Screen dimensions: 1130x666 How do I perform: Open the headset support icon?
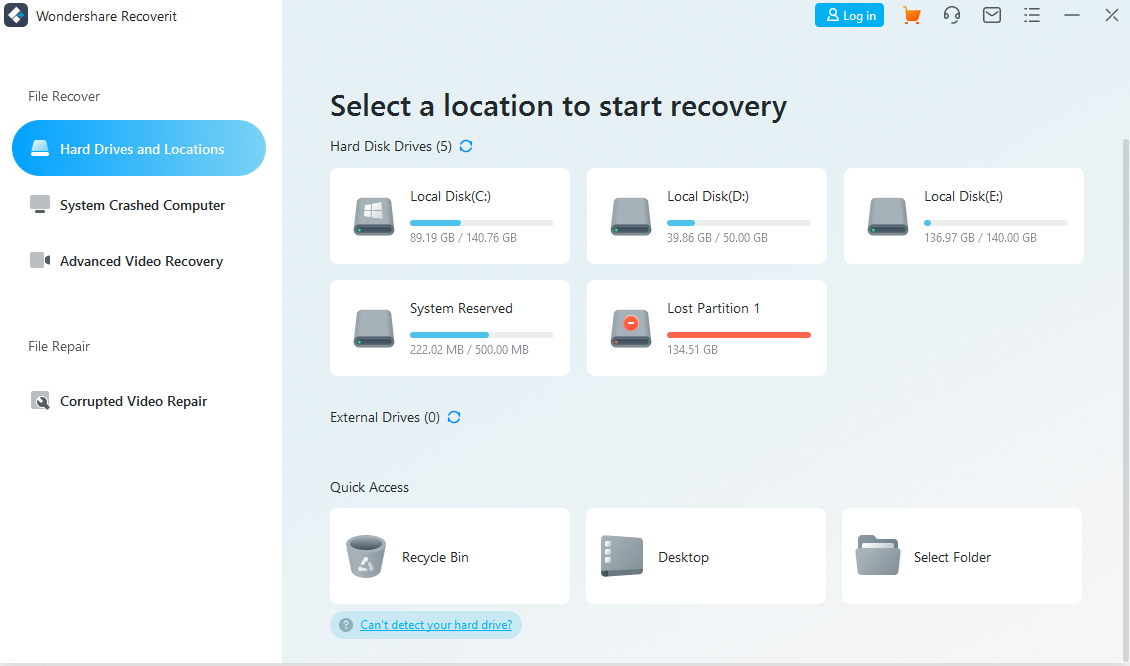952,15
